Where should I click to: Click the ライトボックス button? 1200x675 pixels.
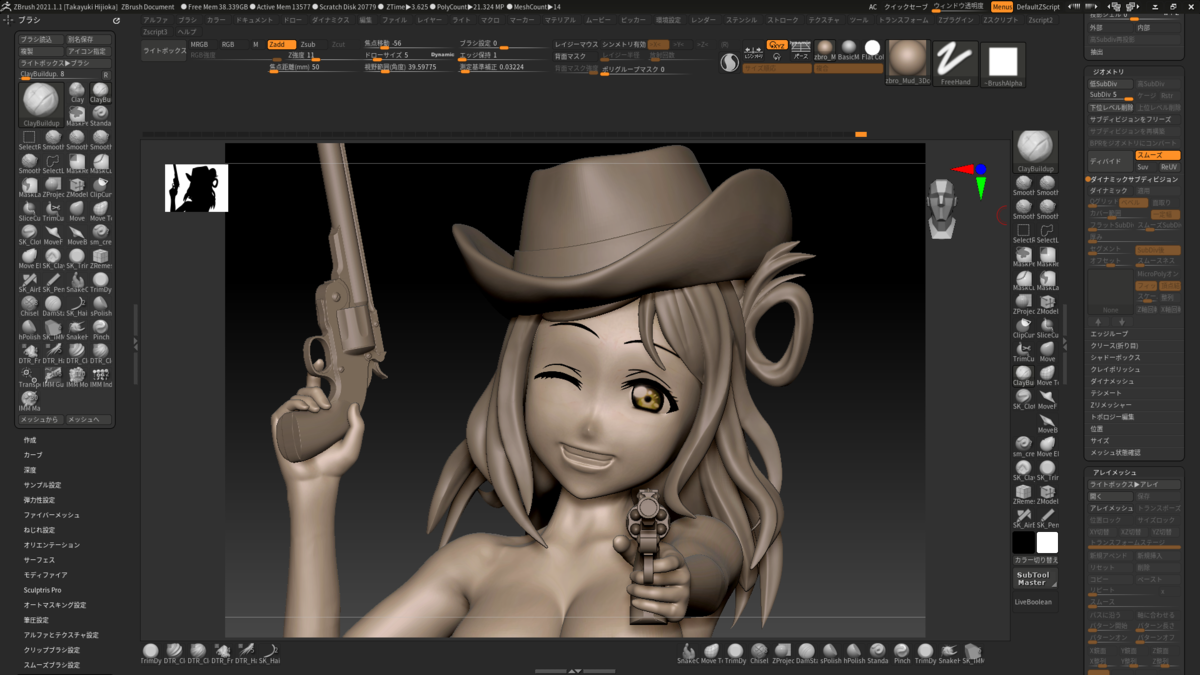point(164,50)
